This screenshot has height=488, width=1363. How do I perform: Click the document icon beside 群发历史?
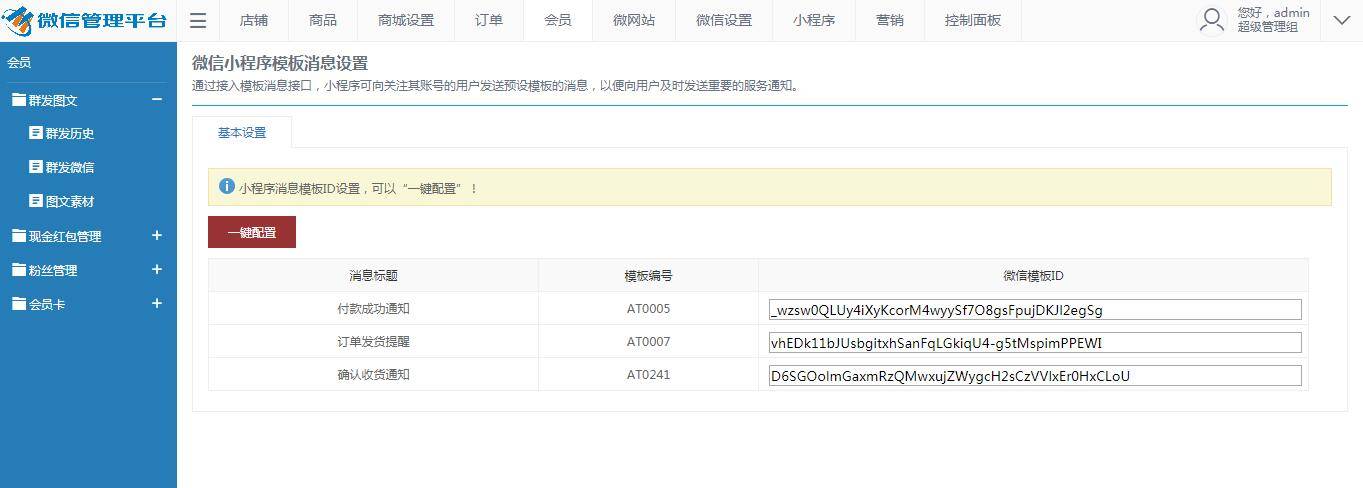coord(36,133)
